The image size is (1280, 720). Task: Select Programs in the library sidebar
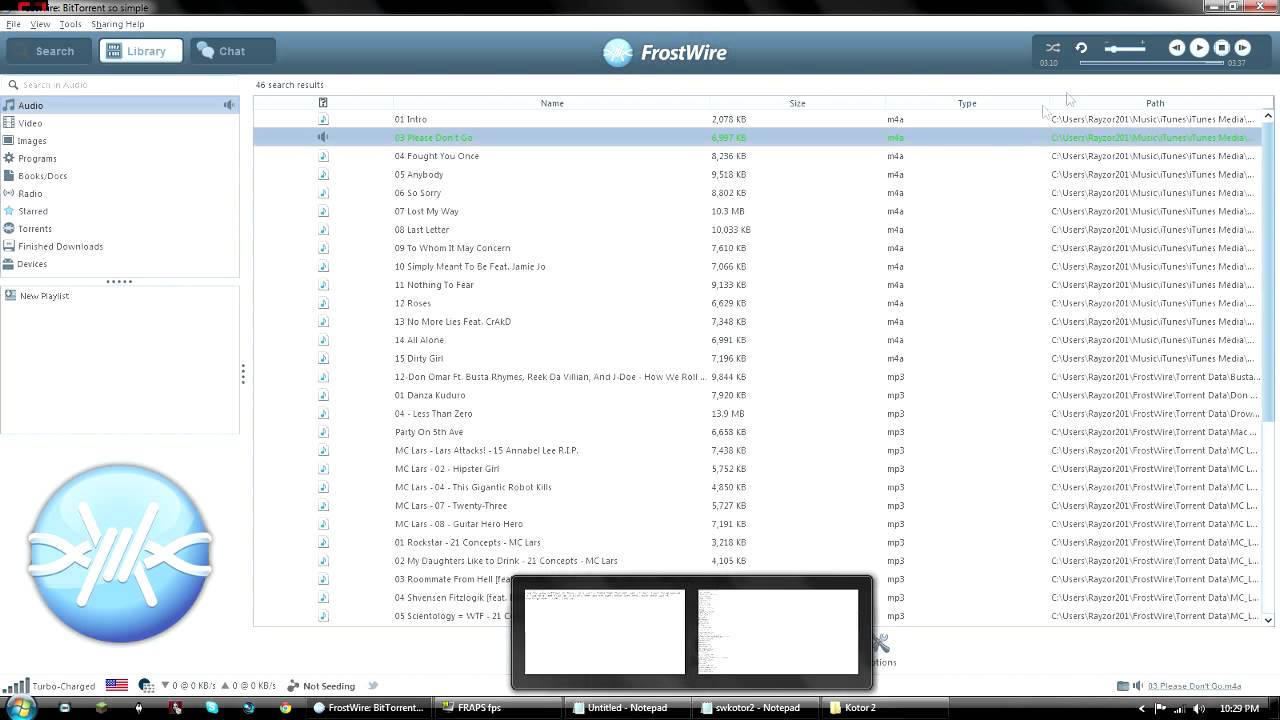(x=119, y=158)
